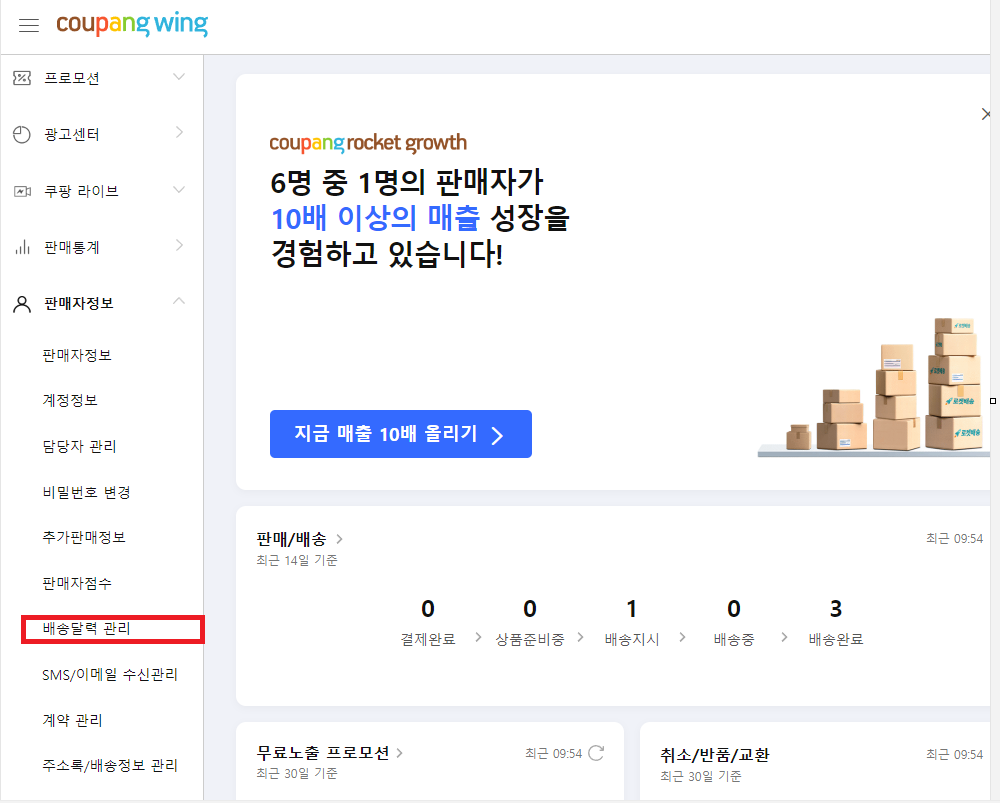Image resolution: width=1000 pixels, height=803 pixels.
Task: Click the 판매통계 bar chart icon
Action: pos(22,247)
